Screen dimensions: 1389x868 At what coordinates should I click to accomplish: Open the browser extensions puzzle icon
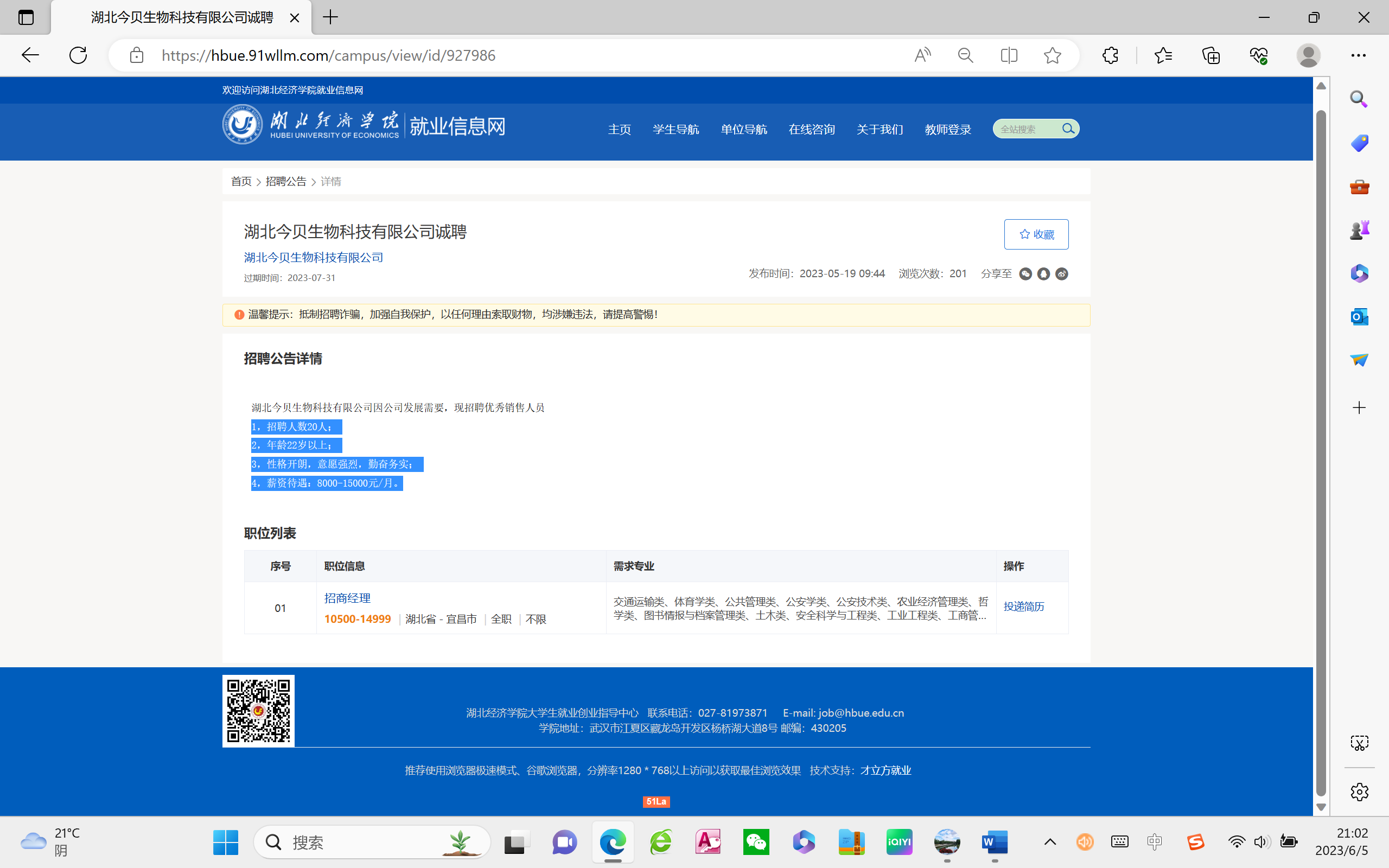click(1110, 55)
